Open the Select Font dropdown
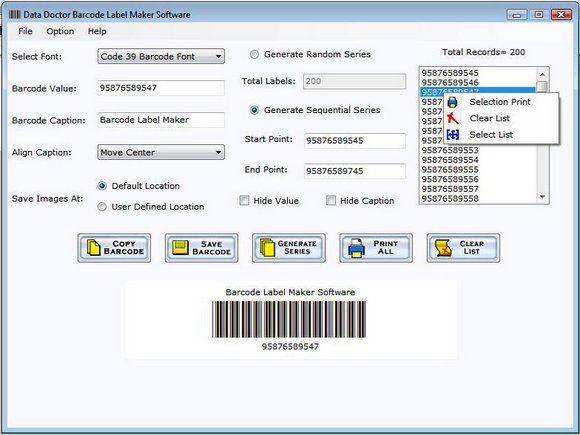 coord(161,56)
